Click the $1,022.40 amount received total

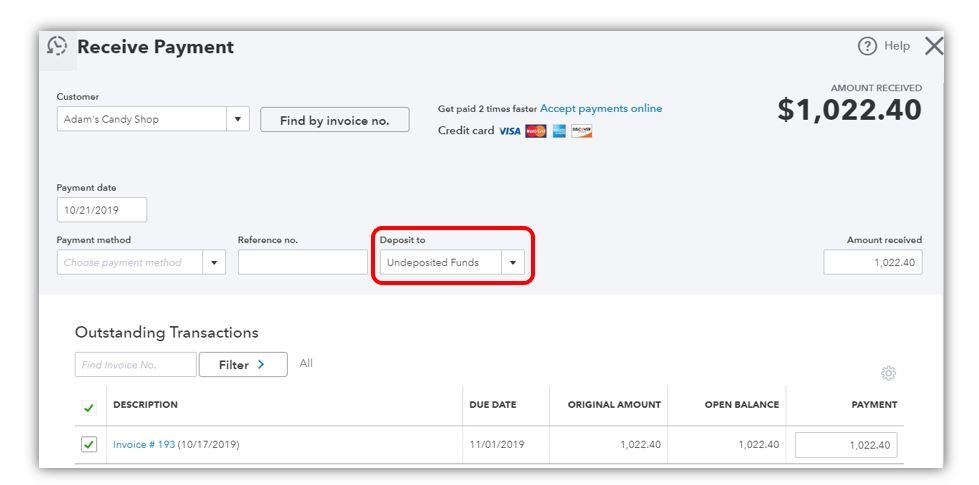[x=849, y=110]
